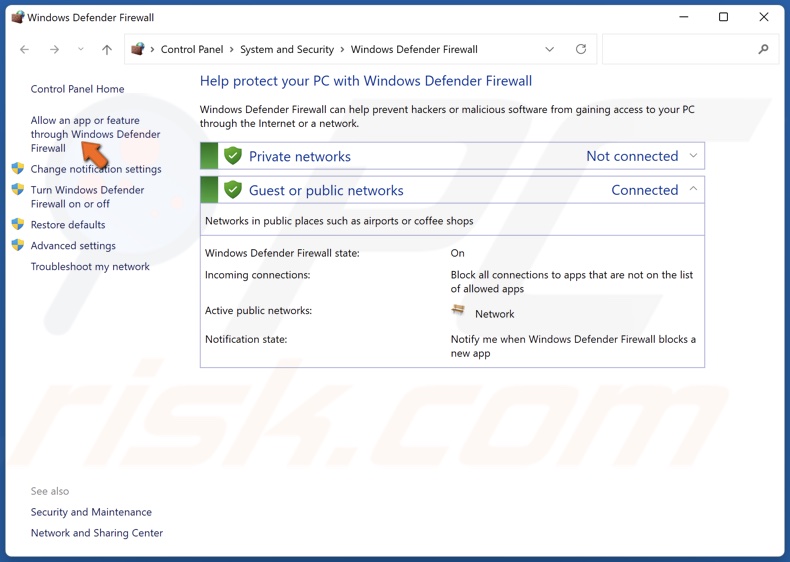Go forward with the Forward arrow
Viewport: 790px width, 562px height.
pos(54,49)
